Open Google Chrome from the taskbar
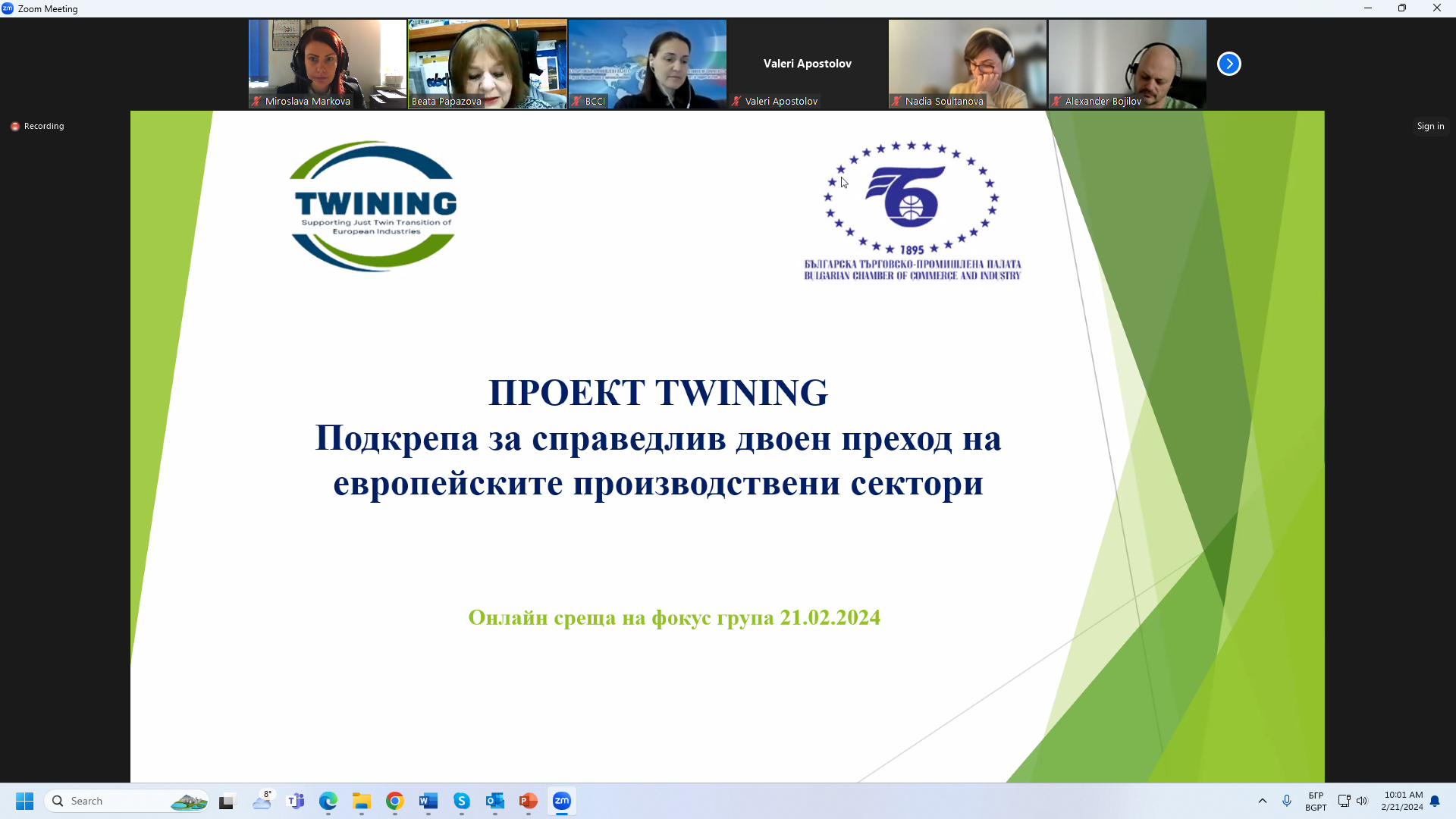Viewport: 1456px width, 819px height. [395, 801]
